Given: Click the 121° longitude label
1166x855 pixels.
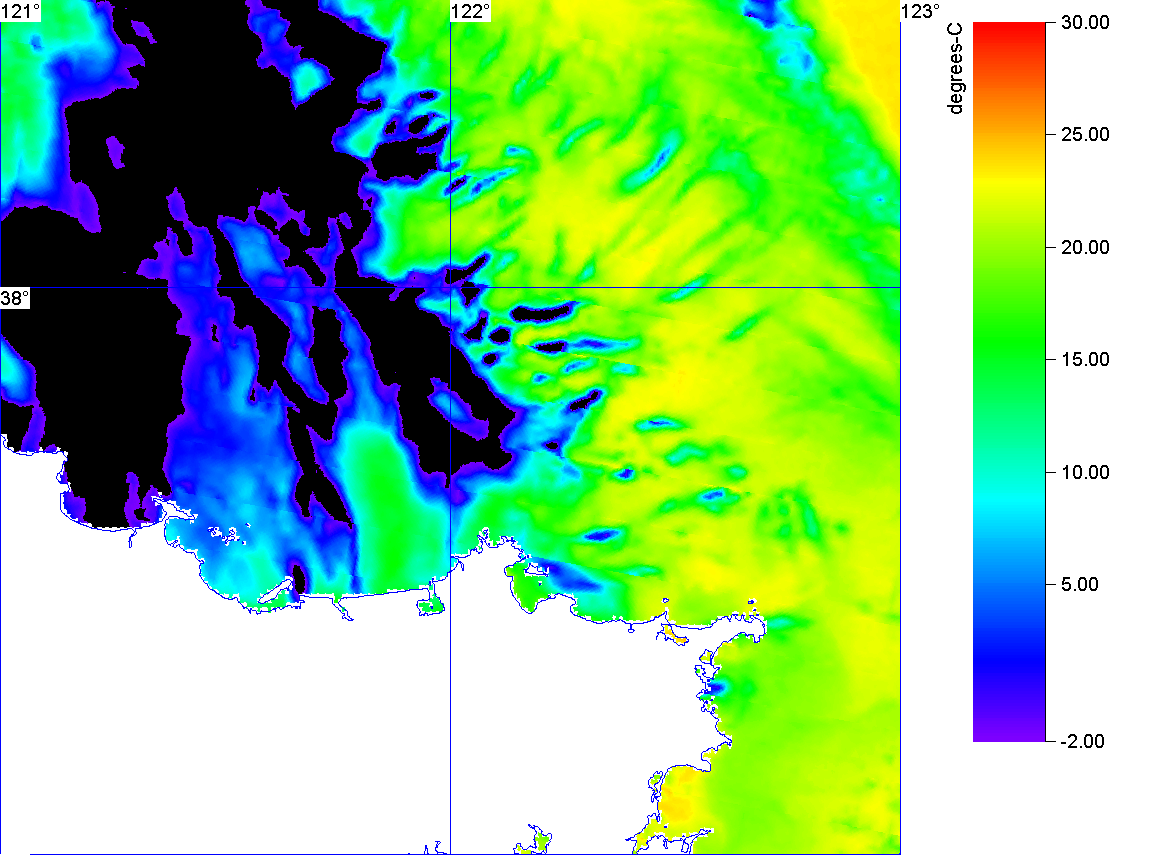Looking at the screenshot, I should click(x=20, y=11).
